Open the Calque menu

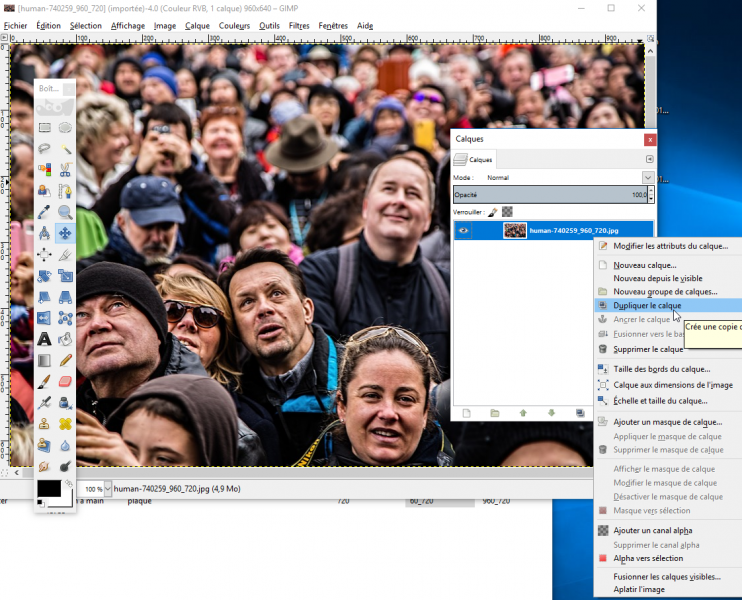(197, 26)
